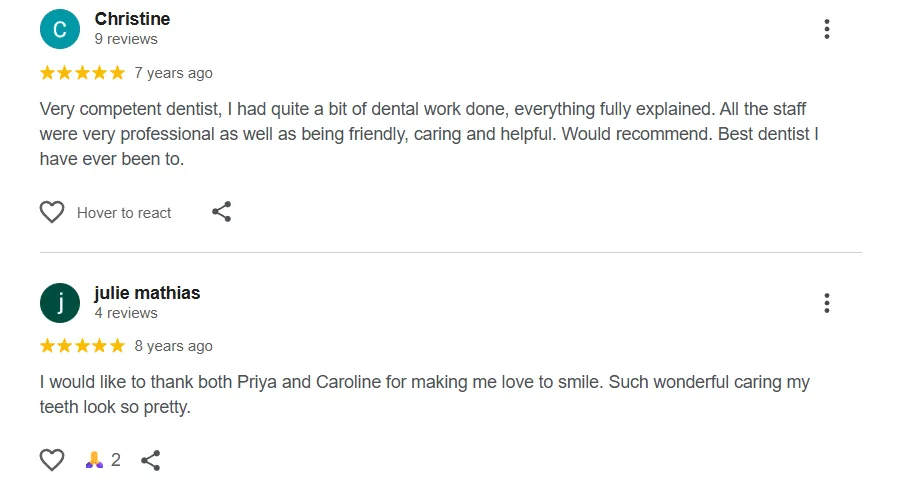Click julie mathias's green avatar

[59, 303]
